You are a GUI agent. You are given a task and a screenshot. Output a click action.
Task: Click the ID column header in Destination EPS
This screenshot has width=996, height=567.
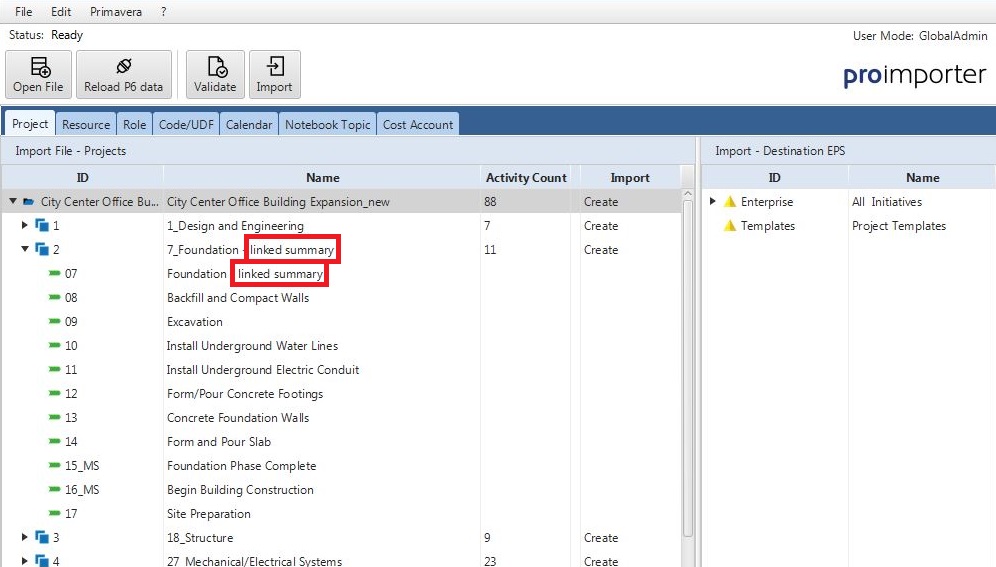[x=774, y=178]
